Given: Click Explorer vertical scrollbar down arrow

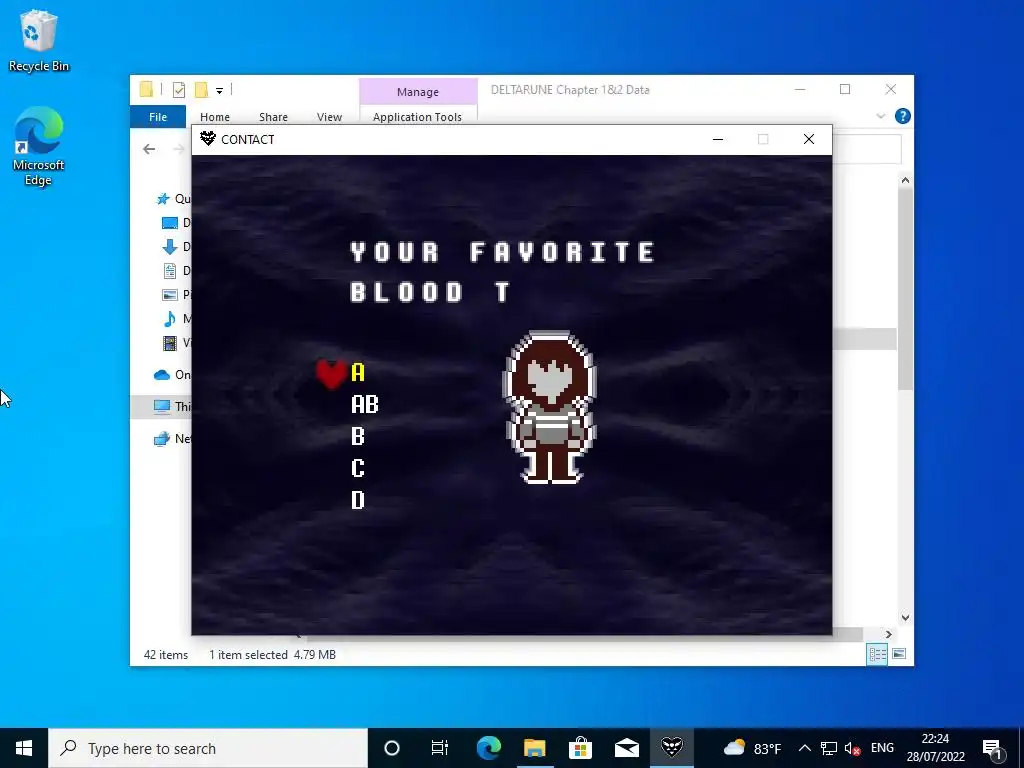Looking at the screenshot, I should click(905, 617).
